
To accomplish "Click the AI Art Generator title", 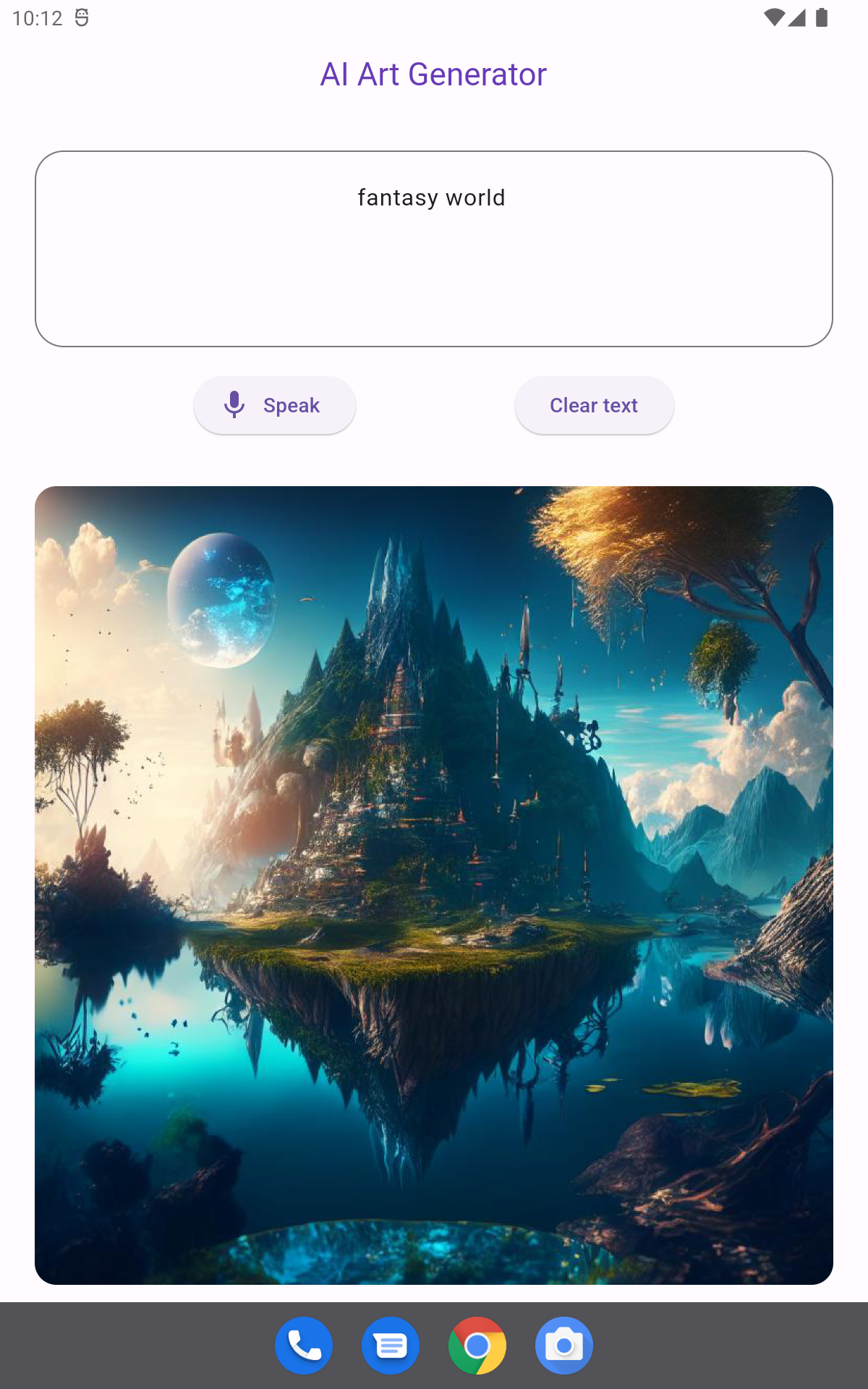I will (x=433, y=74).
